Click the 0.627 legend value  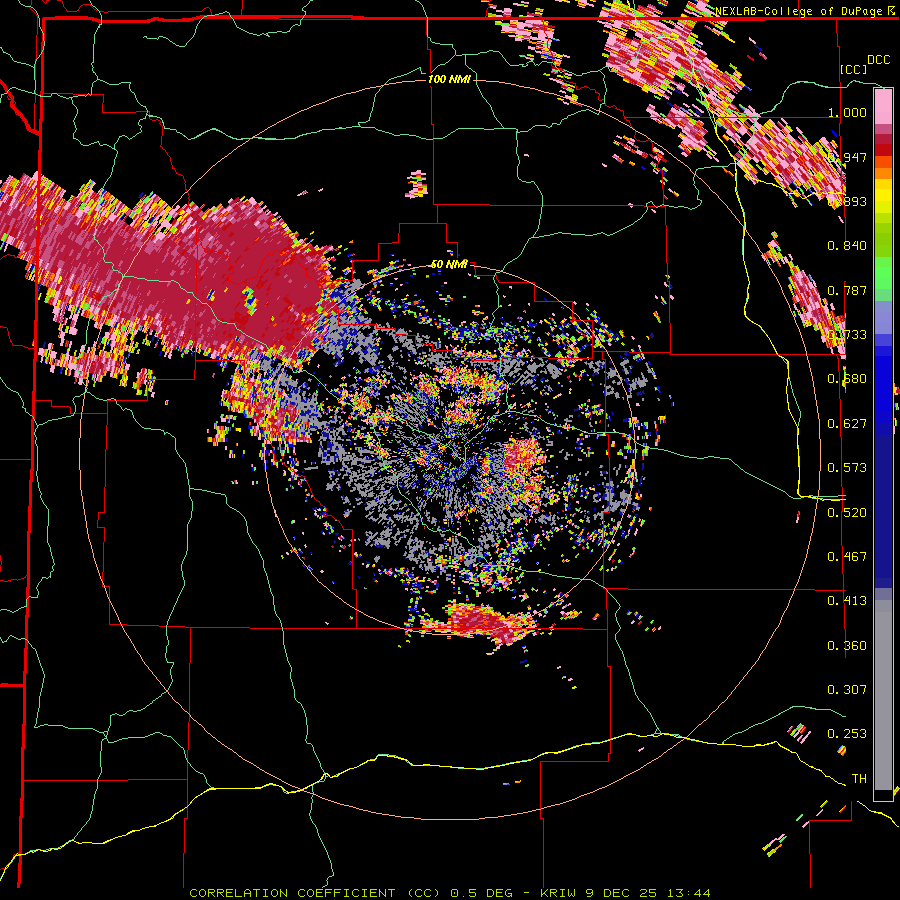[x=847, y=424]
